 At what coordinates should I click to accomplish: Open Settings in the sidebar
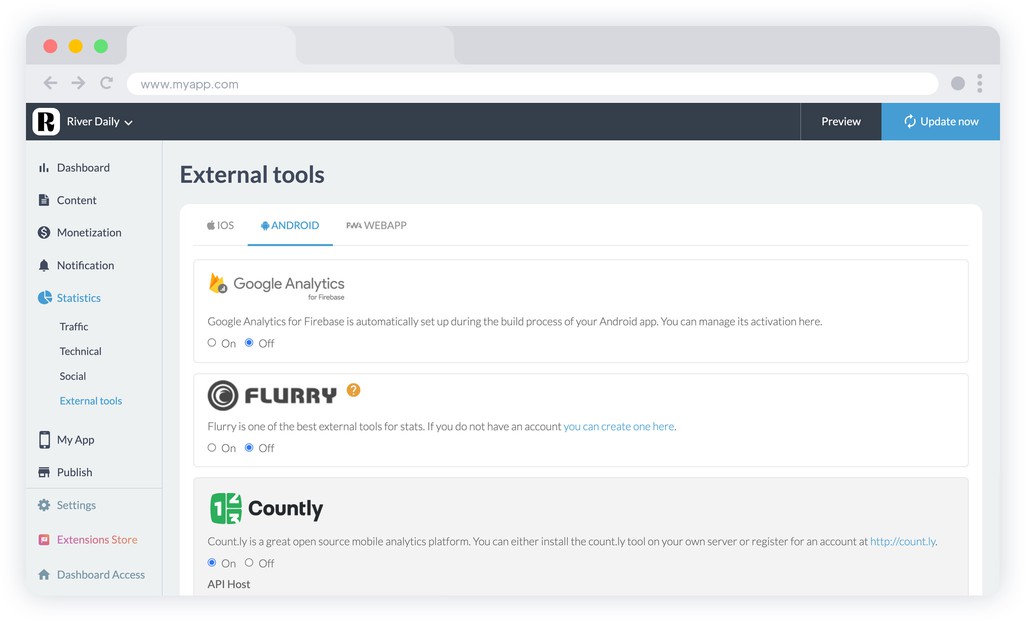tap(76, 505)
